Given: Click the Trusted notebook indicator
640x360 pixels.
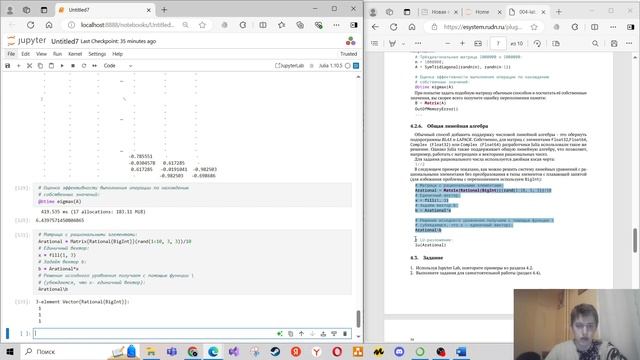Looking at the screenshot, I should tap(349, 54).
